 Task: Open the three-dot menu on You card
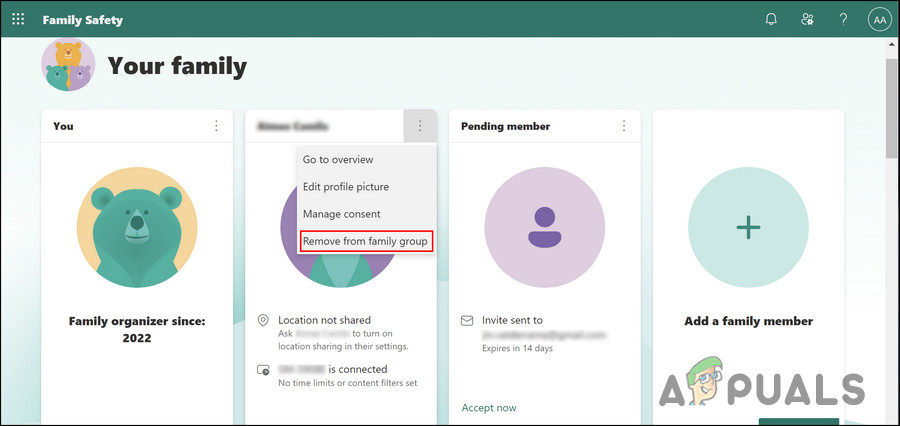click(x=216, y=126)
